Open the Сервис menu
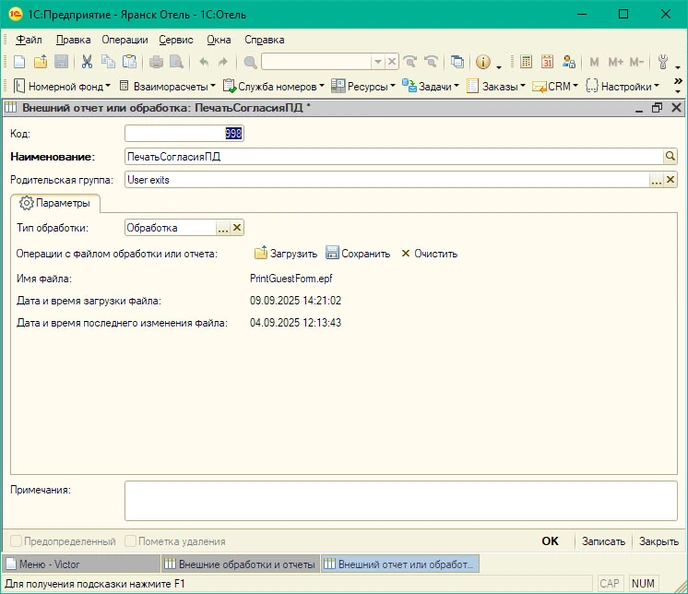This screenshot has width=688, height=594. coord(176,40)
